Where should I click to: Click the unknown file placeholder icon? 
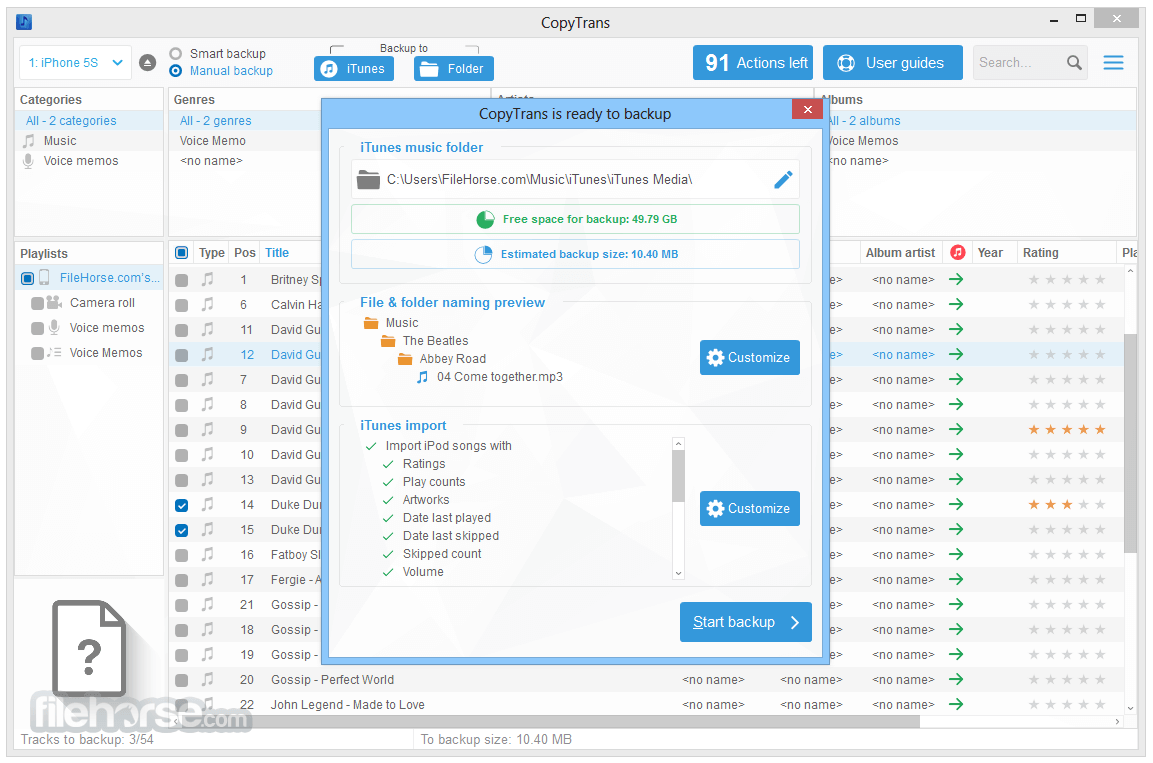tap(90, 648)
